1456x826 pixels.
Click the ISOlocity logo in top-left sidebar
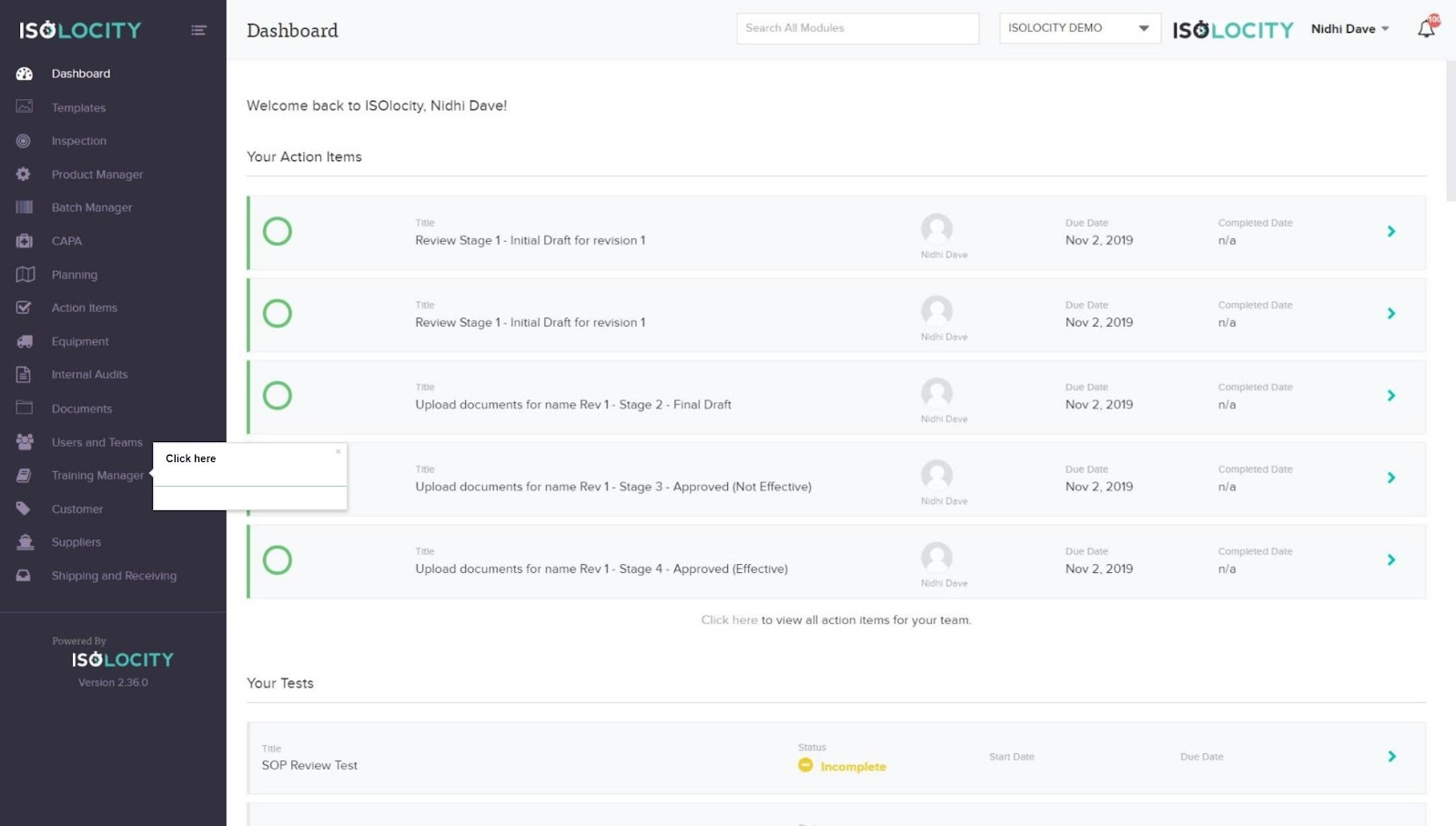coord(80,30)
